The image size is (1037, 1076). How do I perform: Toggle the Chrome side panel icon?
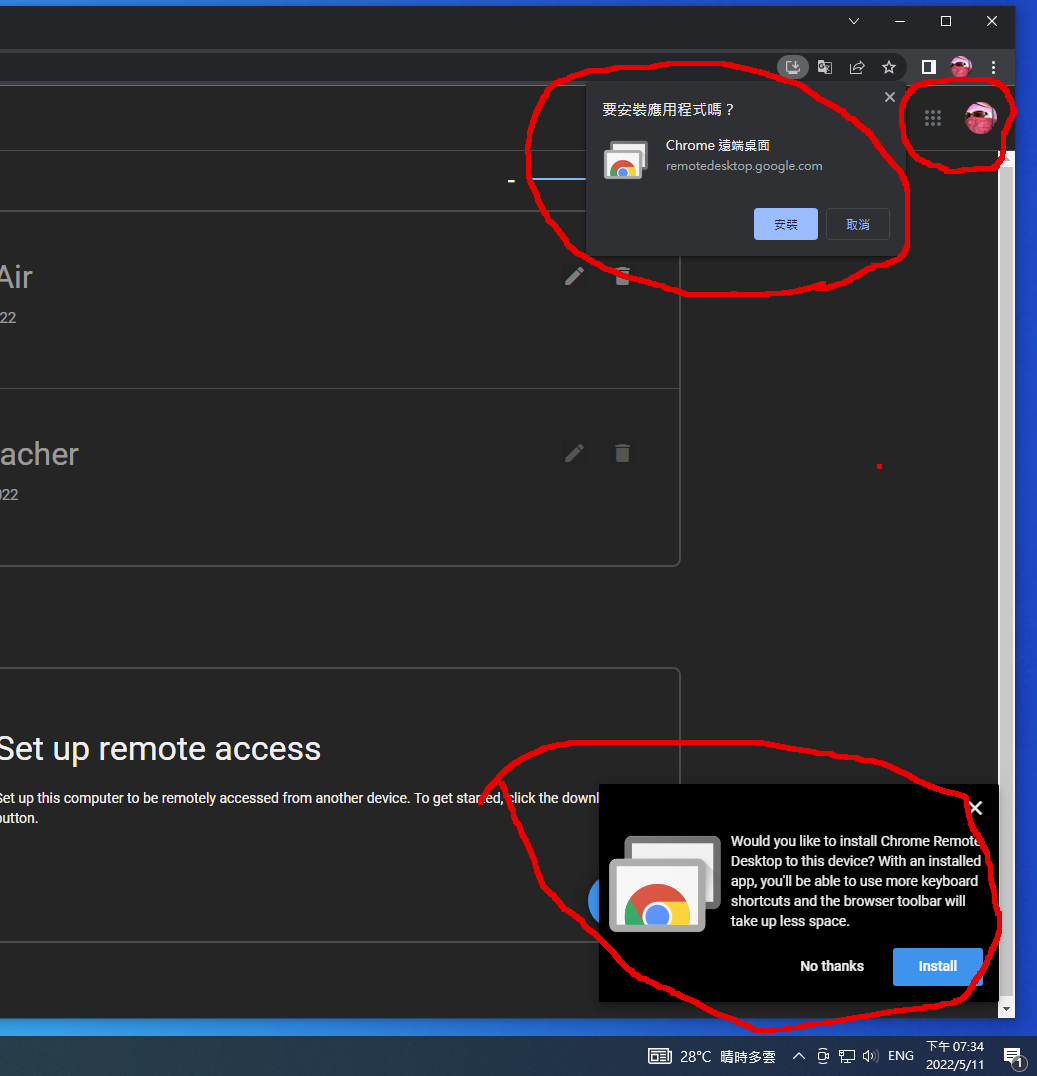point(928,67)
